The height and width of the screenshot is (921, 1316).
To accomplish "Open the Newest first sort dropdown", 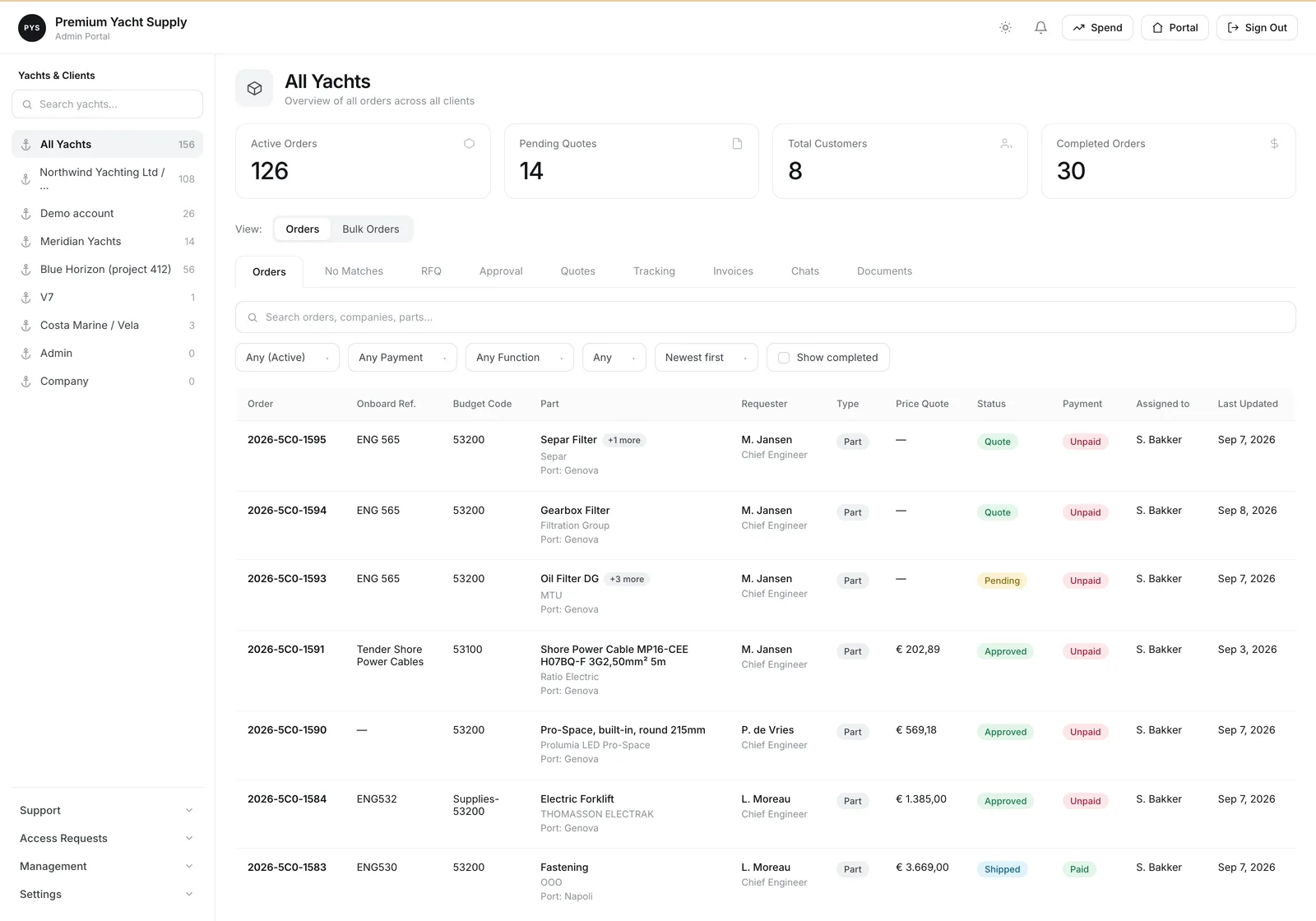I will pyautogui.click(x=707, y=358).
